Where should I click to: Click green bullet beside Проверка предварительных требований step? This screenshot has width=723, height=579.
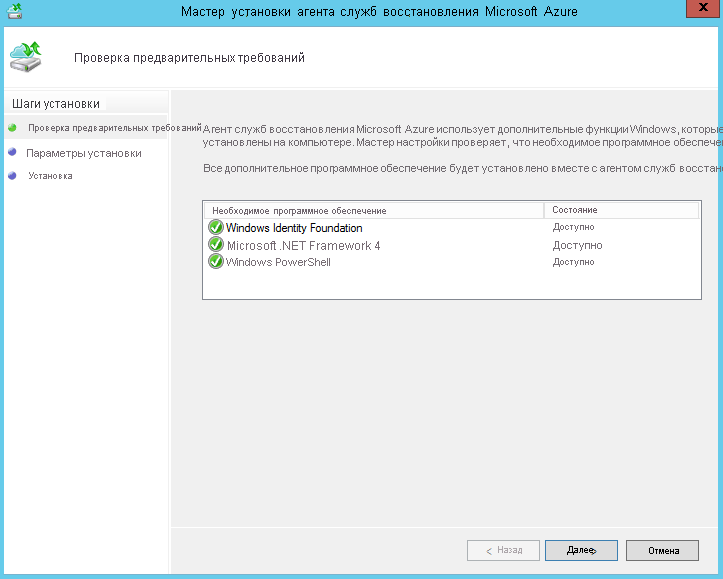click(12, 128)
